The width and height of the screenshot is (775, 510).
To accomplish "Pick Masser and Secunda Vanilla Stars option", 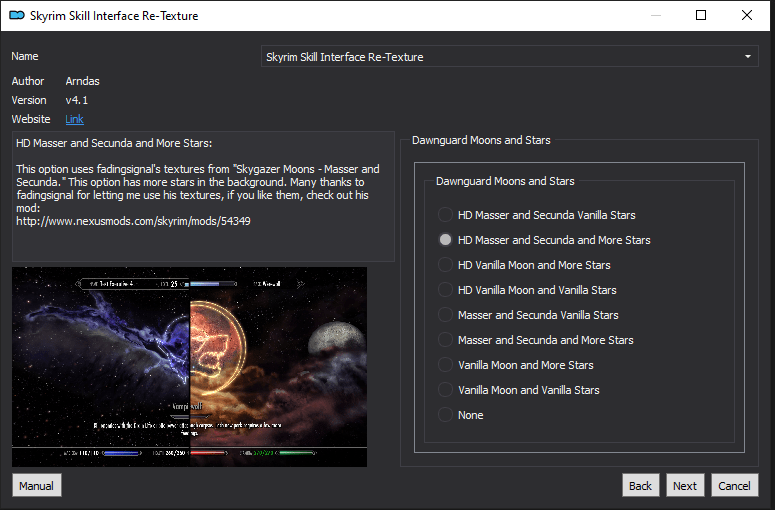I will [528, 315].
